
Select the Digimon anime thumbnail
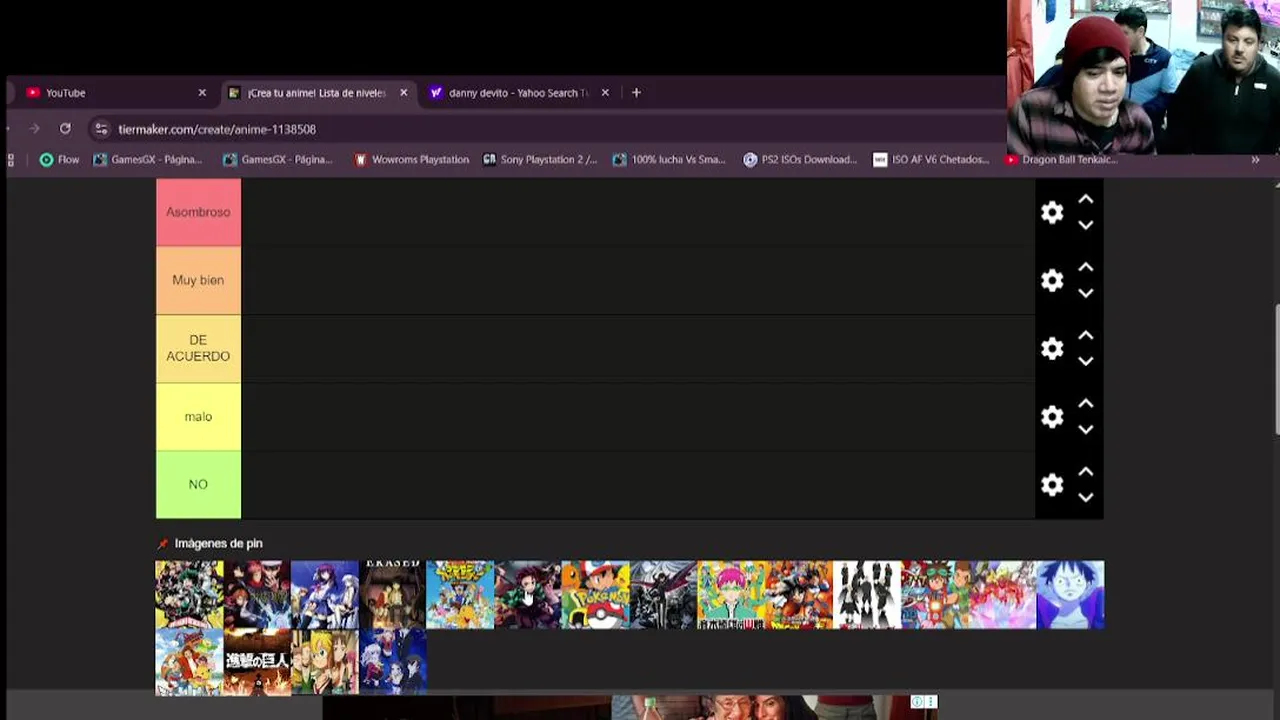click(460, 594)
